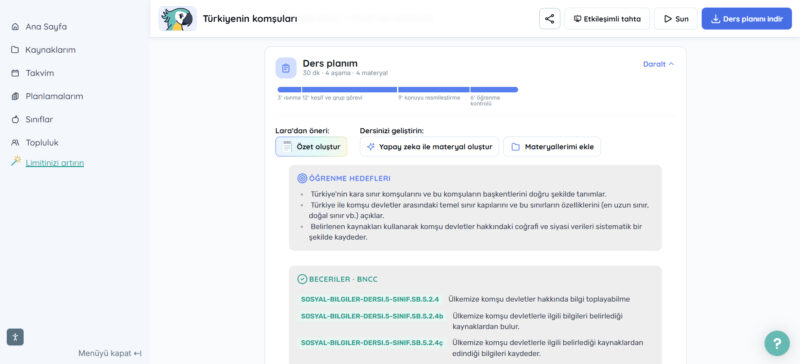Open Planlamalarım in the sidebar
800x364 pixels.
coord(54,96)
